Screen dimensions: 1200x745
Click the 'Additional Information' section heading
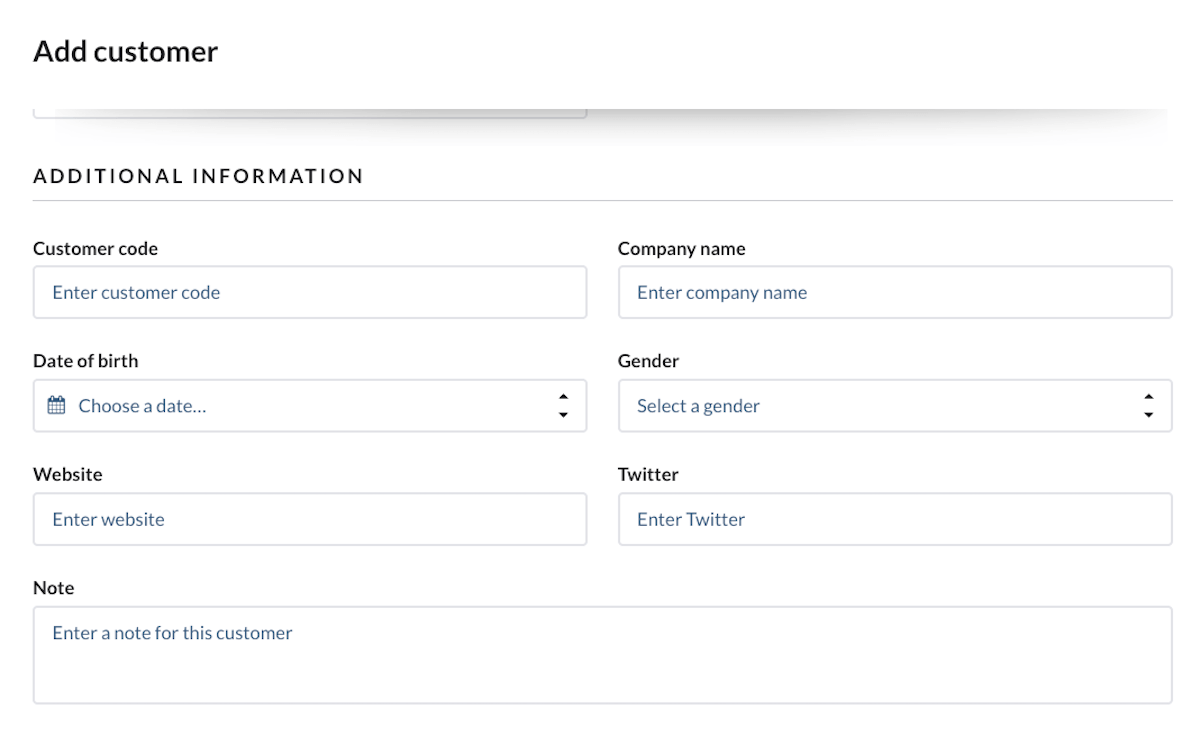(x=198, y=177)
